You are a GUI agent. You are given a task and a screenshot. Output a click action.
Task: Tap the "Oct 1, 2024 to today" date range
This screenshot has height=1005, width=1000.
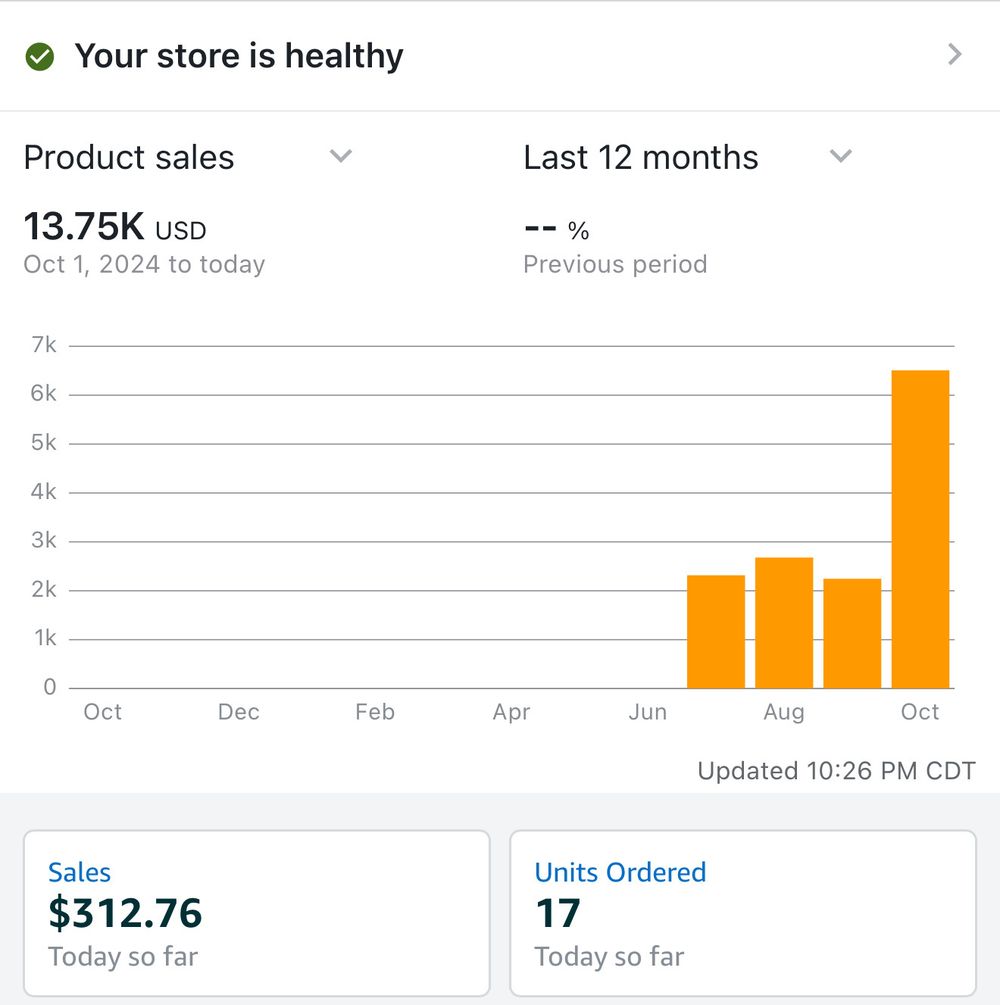[x=144, y=265]
